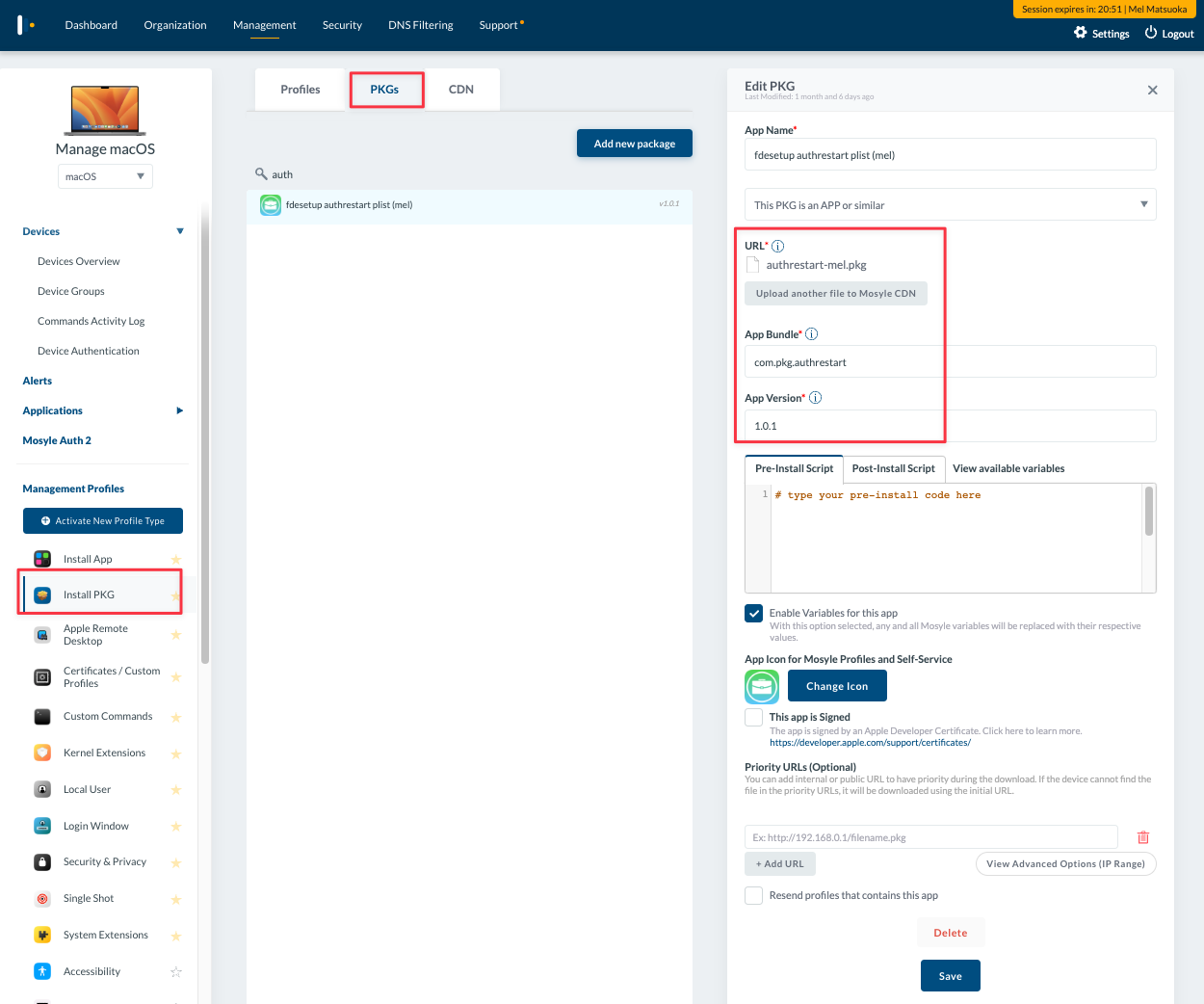Viewport: 1204px width, 1004px height.
Task: Open the DNS Filtering menu
Action: click(421, 25)
